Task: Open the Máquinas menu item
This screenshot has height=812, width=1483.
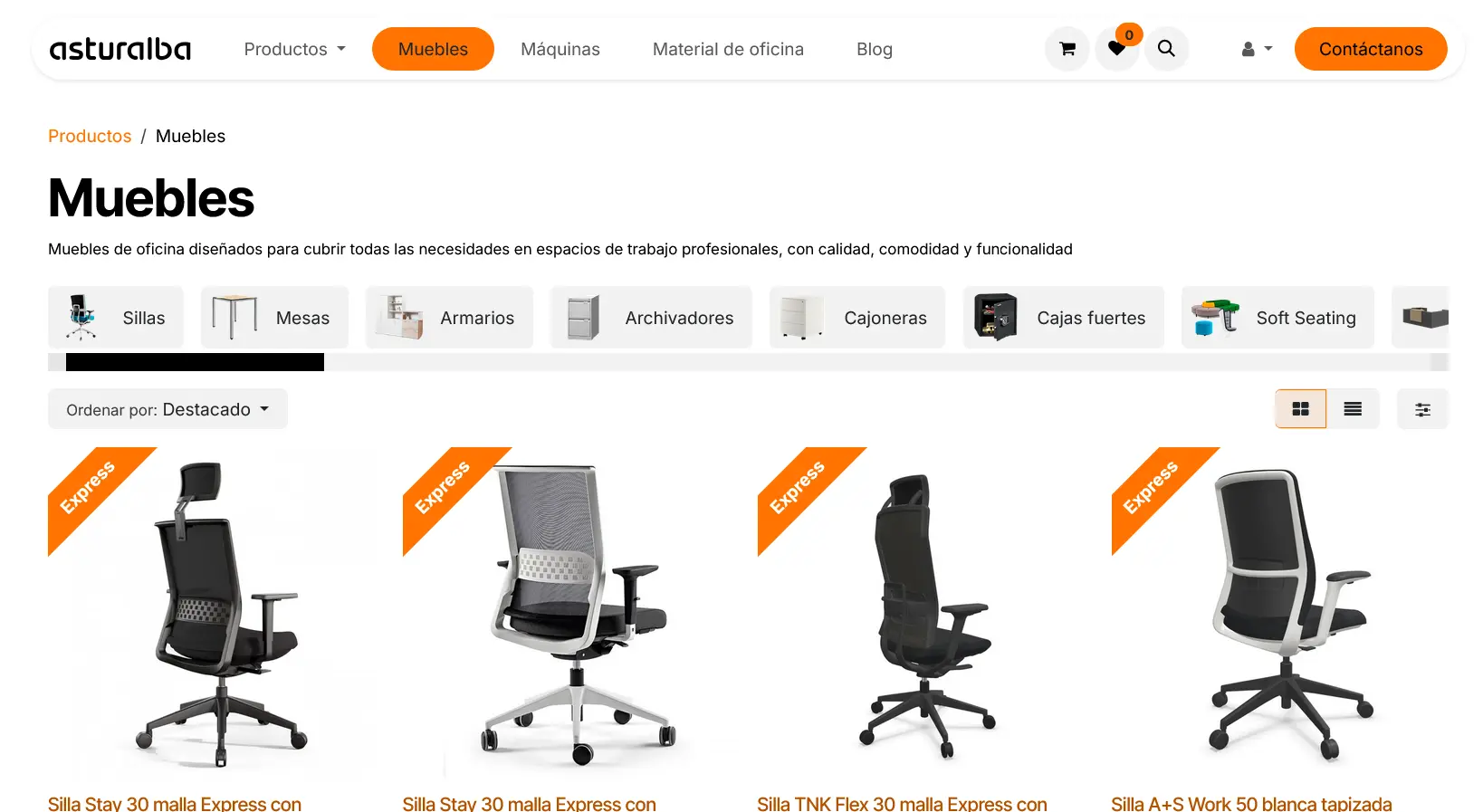Action: click(x=560, y=49)
